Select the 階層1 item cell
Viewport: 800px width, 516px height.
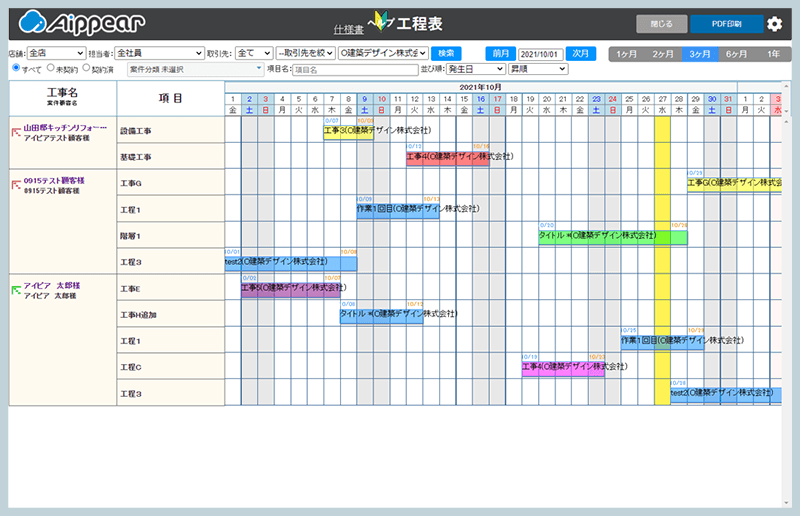point(170,235)
